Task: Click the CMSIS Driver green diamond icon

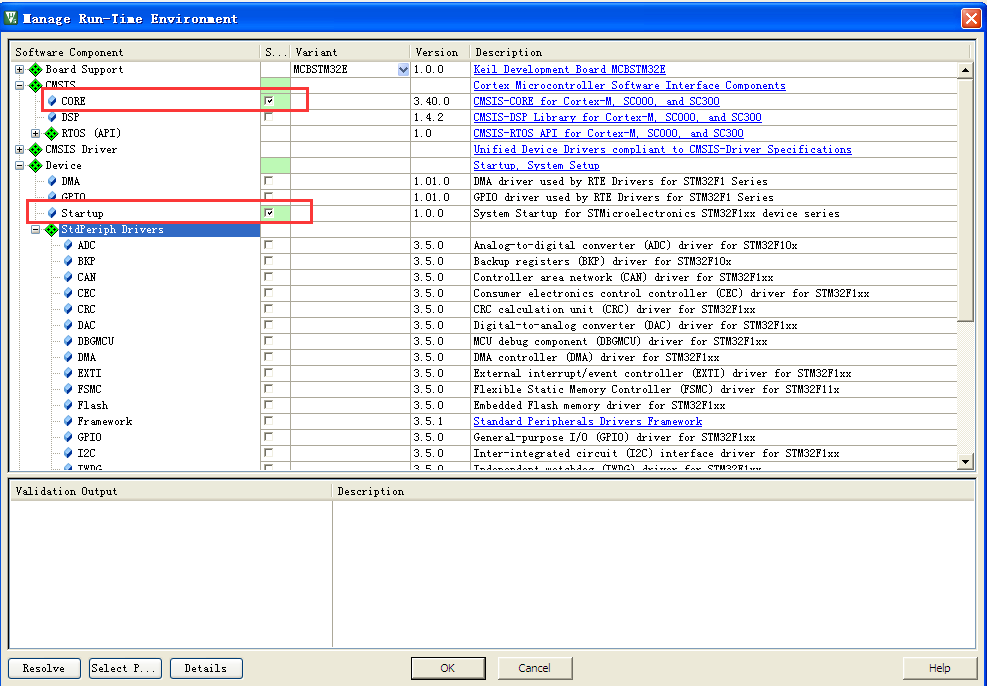Action: (x=36, y=149)
